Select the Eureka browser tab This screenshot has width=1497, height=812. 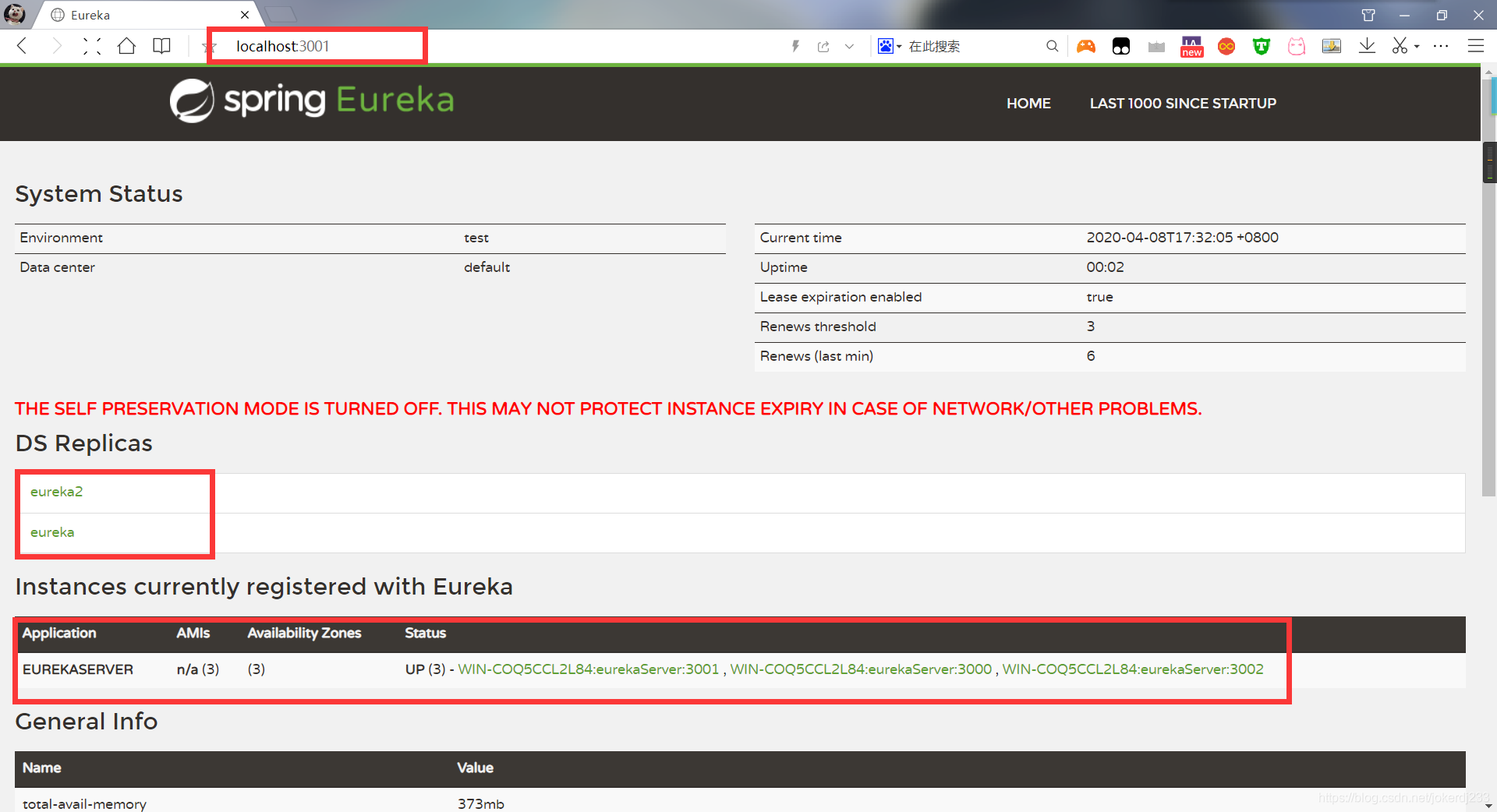click(x=148, y=15)
